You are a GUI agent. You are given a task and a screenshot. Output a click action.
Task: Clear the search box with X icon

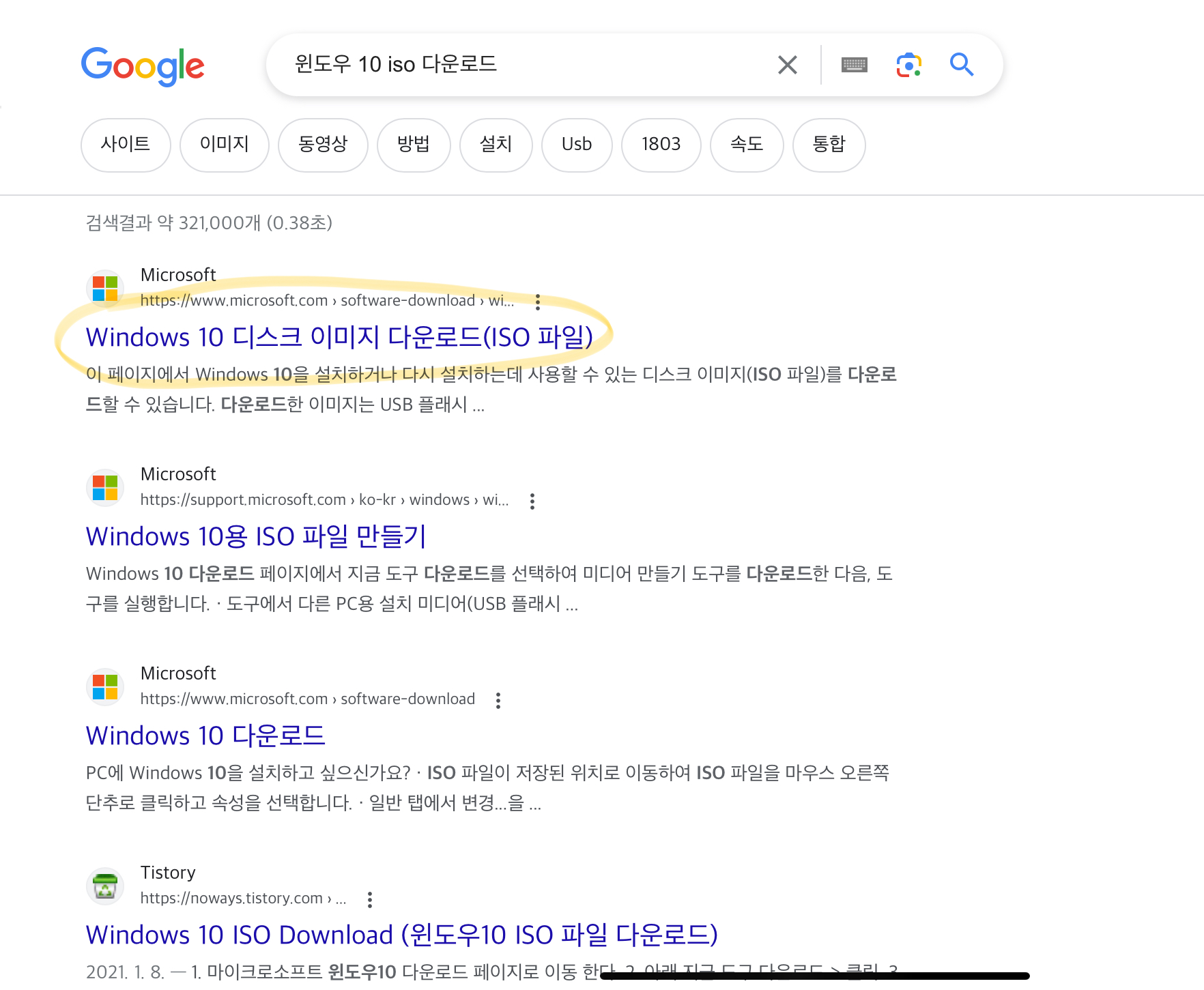click(x=788, y=65)
